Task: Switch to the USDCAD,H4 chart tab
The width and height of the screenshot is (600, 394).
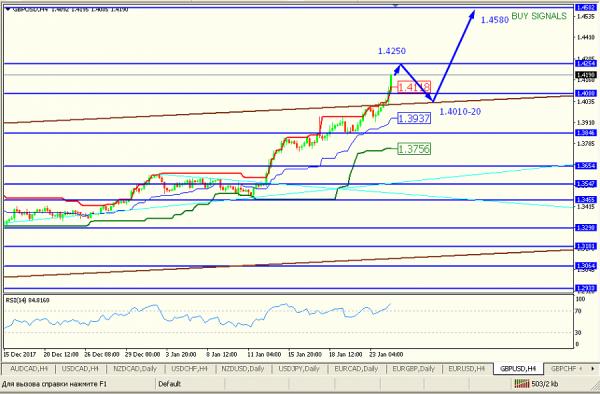Action: click(x=80, y=369)
